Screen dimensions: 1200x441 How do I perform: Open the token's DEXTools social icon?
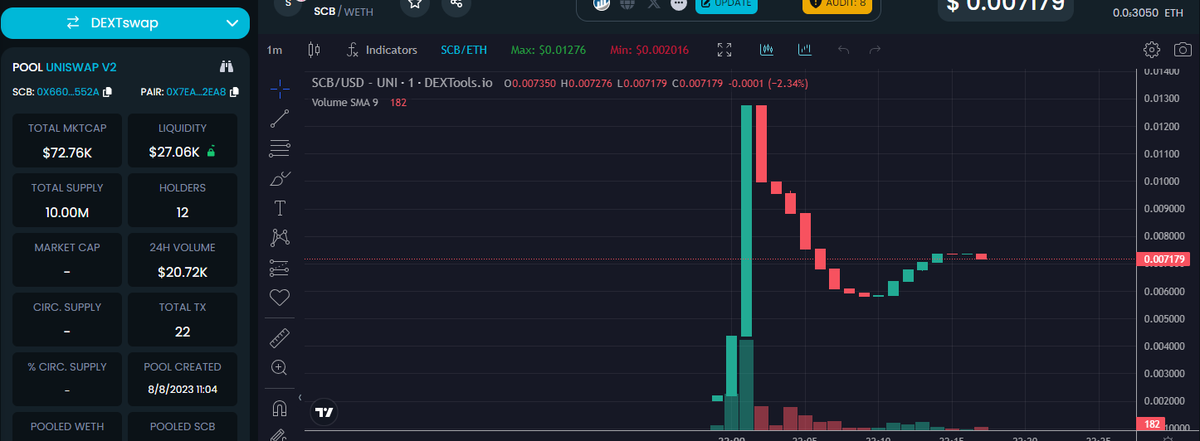602,4
